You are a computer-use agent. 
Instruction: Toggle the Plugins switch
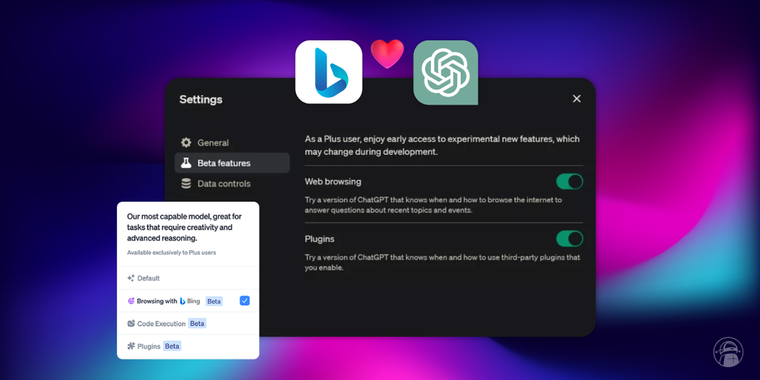(x=570, y=239)
